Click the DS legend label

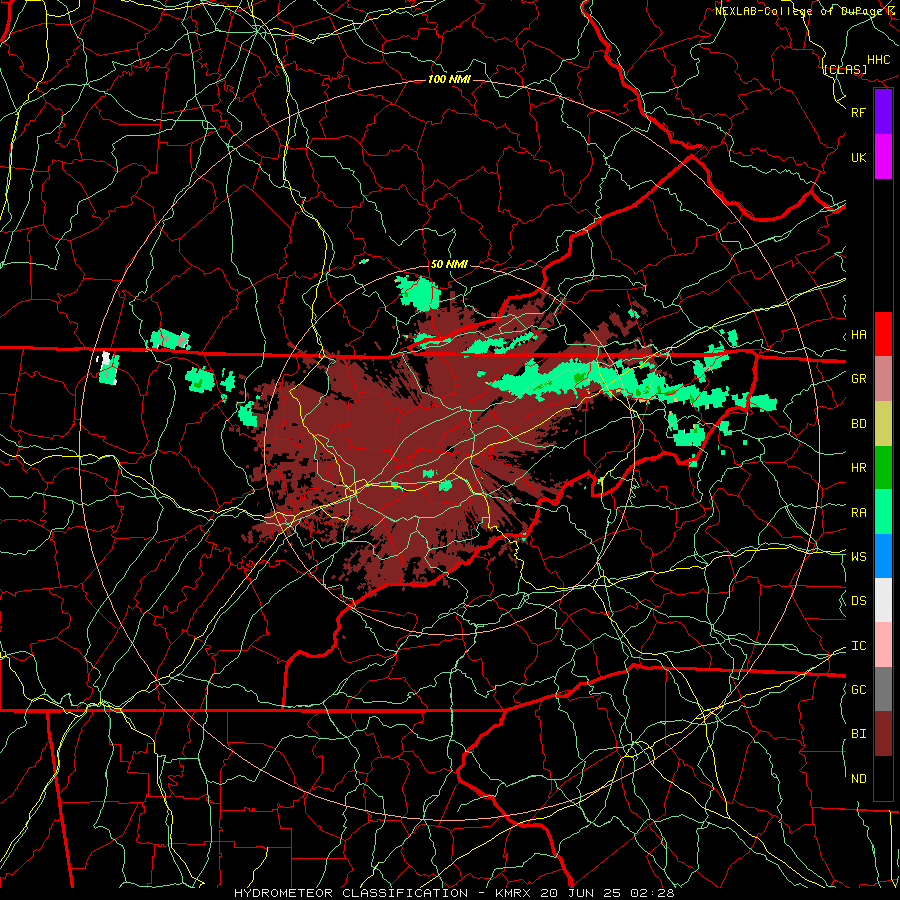point(859,600)
